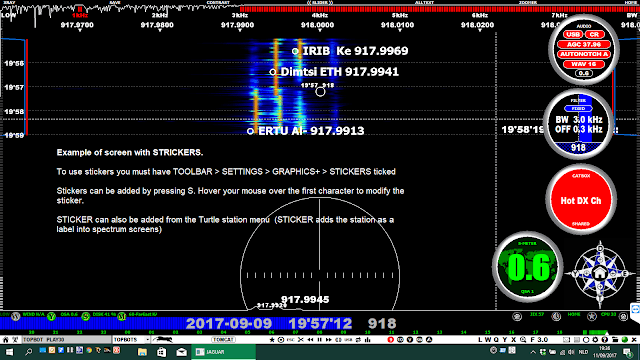This screenshot has height=360, width=640.
Task: Toggle the FIXED filter button
Action: [x=578, y=109]
